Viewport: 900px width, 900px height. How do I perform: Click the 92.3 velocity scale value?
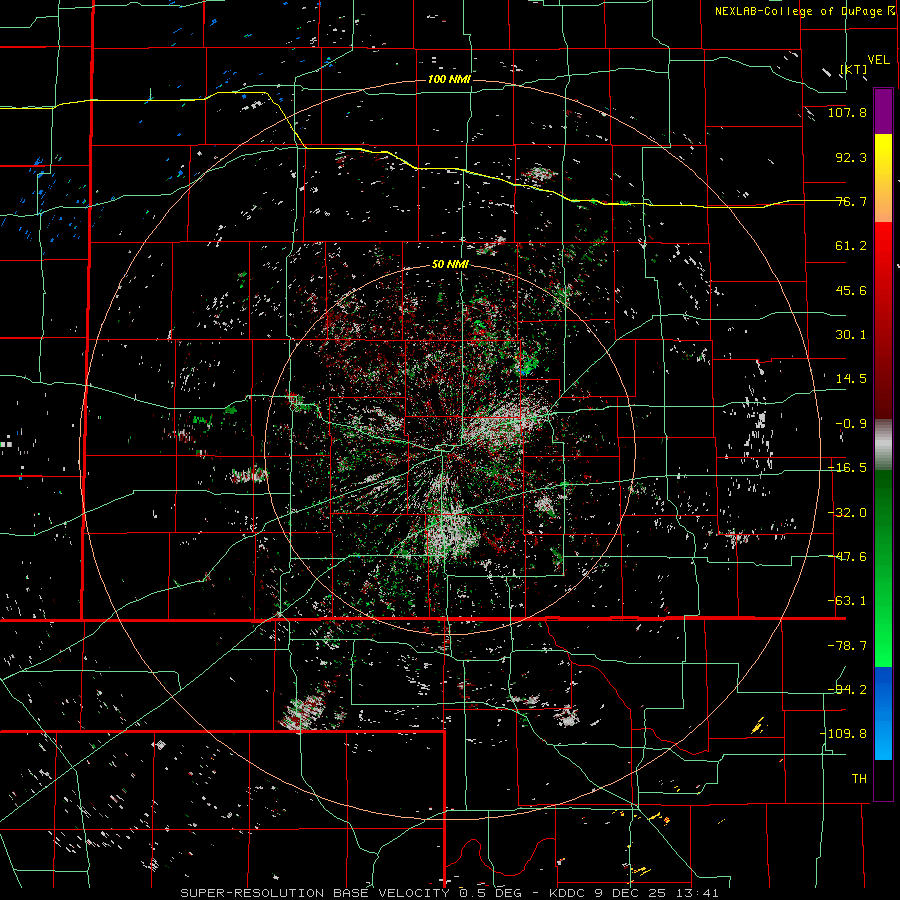point(851,157)
